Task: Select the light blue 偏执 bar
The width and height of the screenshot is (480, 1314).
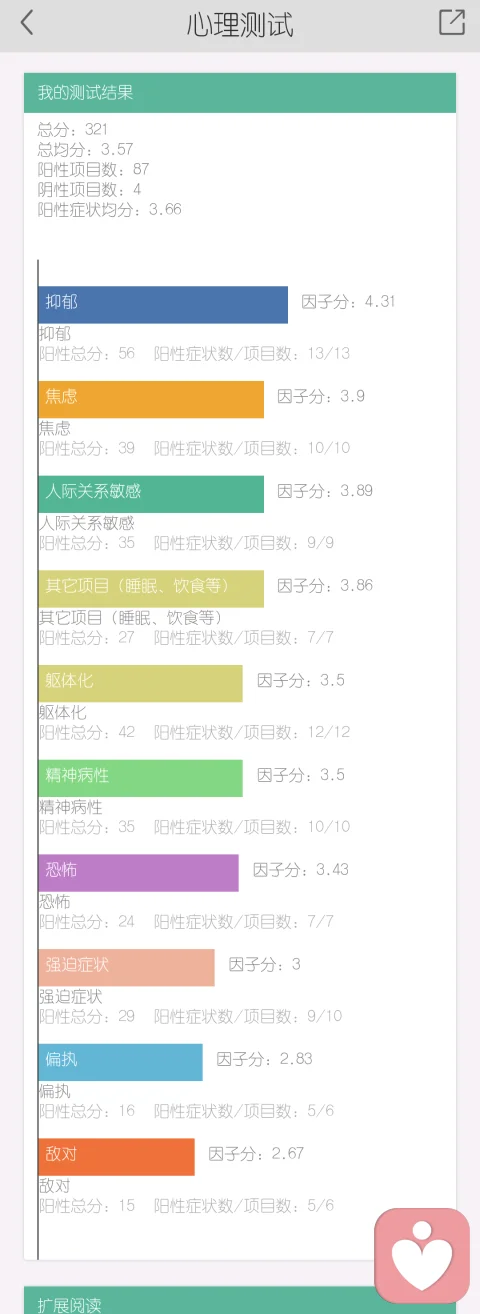Action: (120, 1062)
